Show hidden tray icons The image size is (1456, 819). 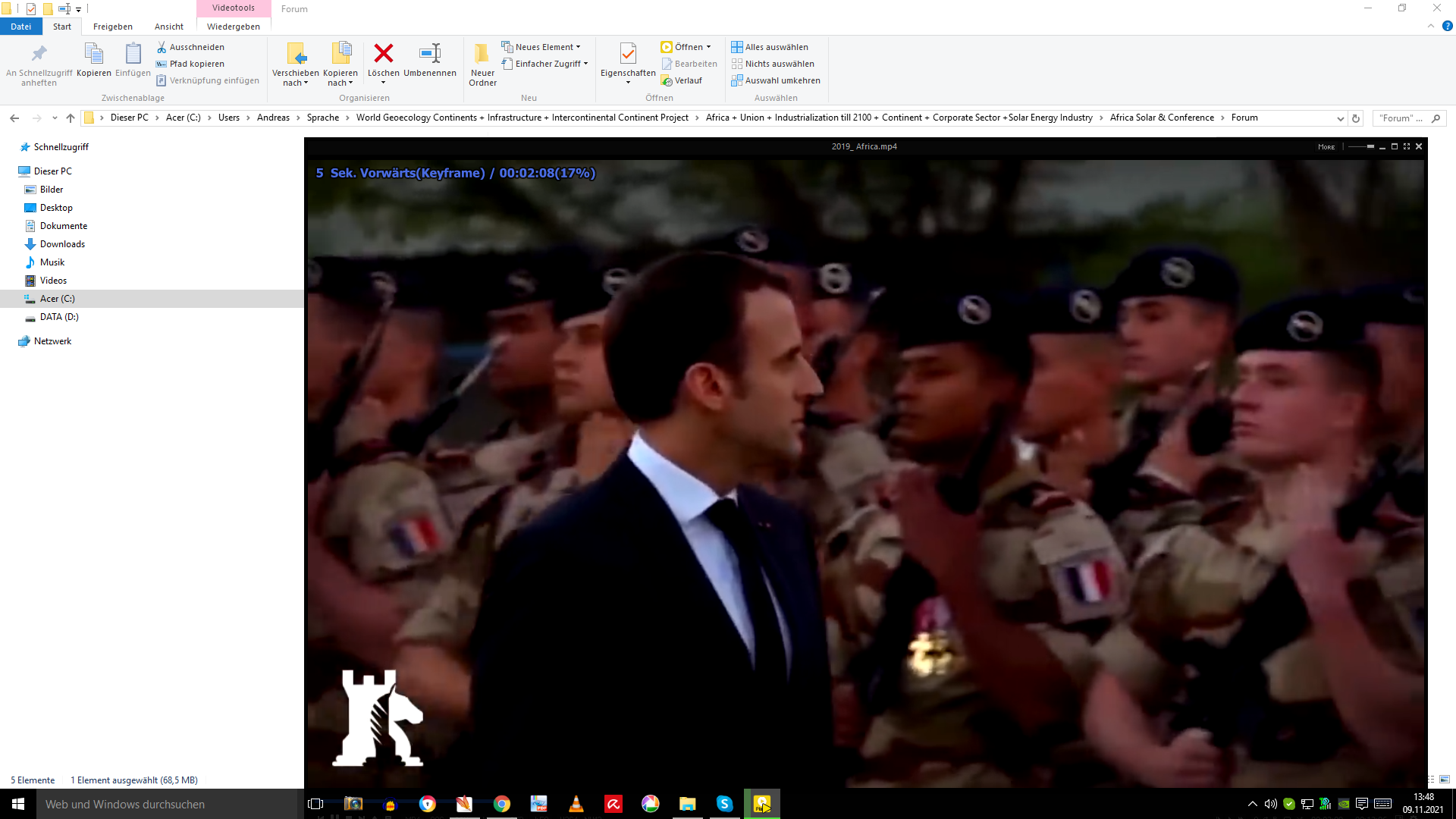[1252, 804]
